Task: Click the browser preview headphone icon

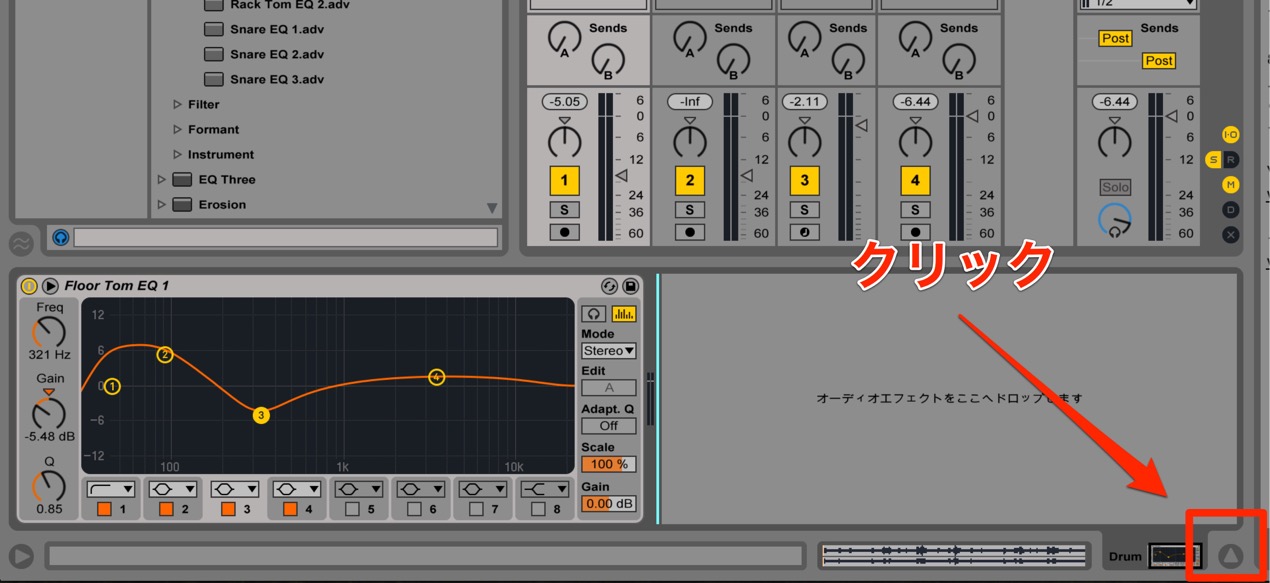Action: (60, 238)
